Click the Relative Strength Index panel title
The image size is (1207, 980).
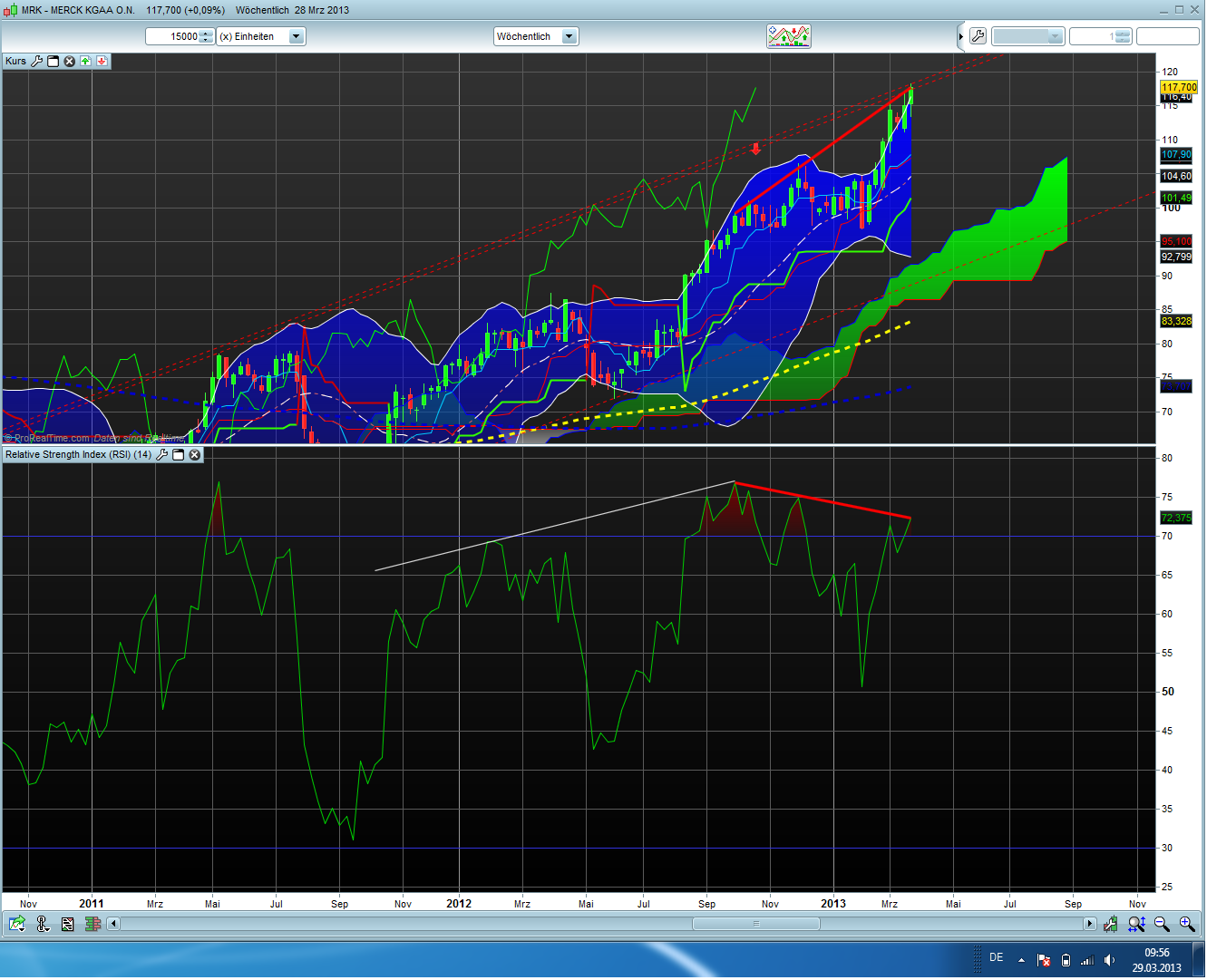(80, 454)
